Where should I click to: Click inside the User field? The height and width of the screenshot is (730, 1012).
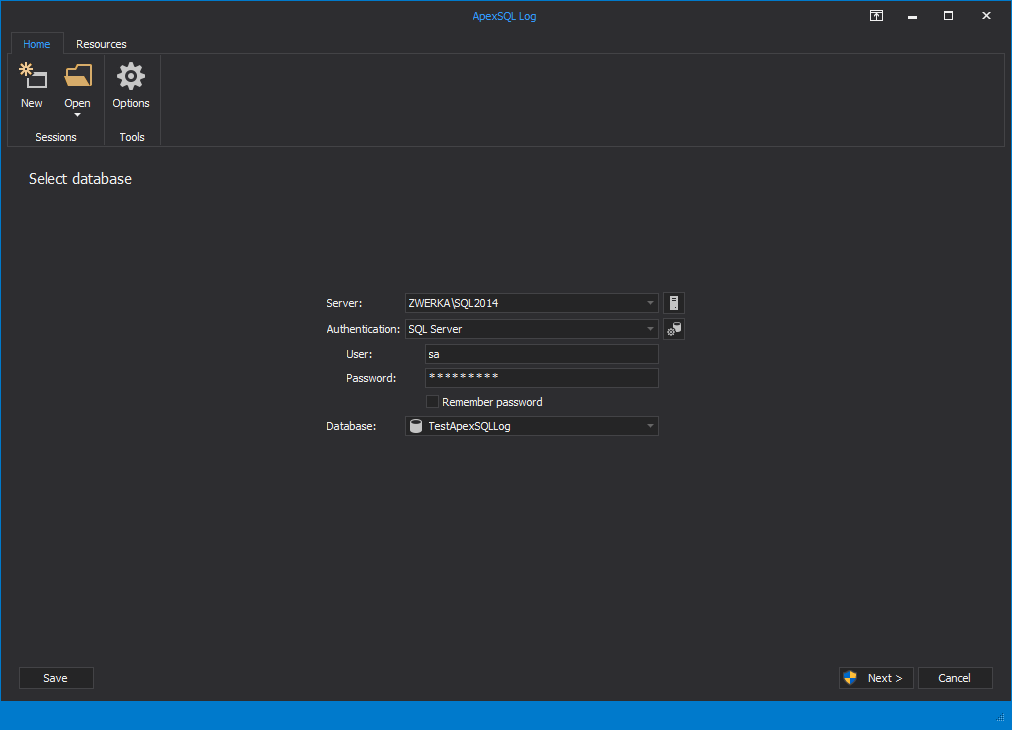tap(540, 353)
